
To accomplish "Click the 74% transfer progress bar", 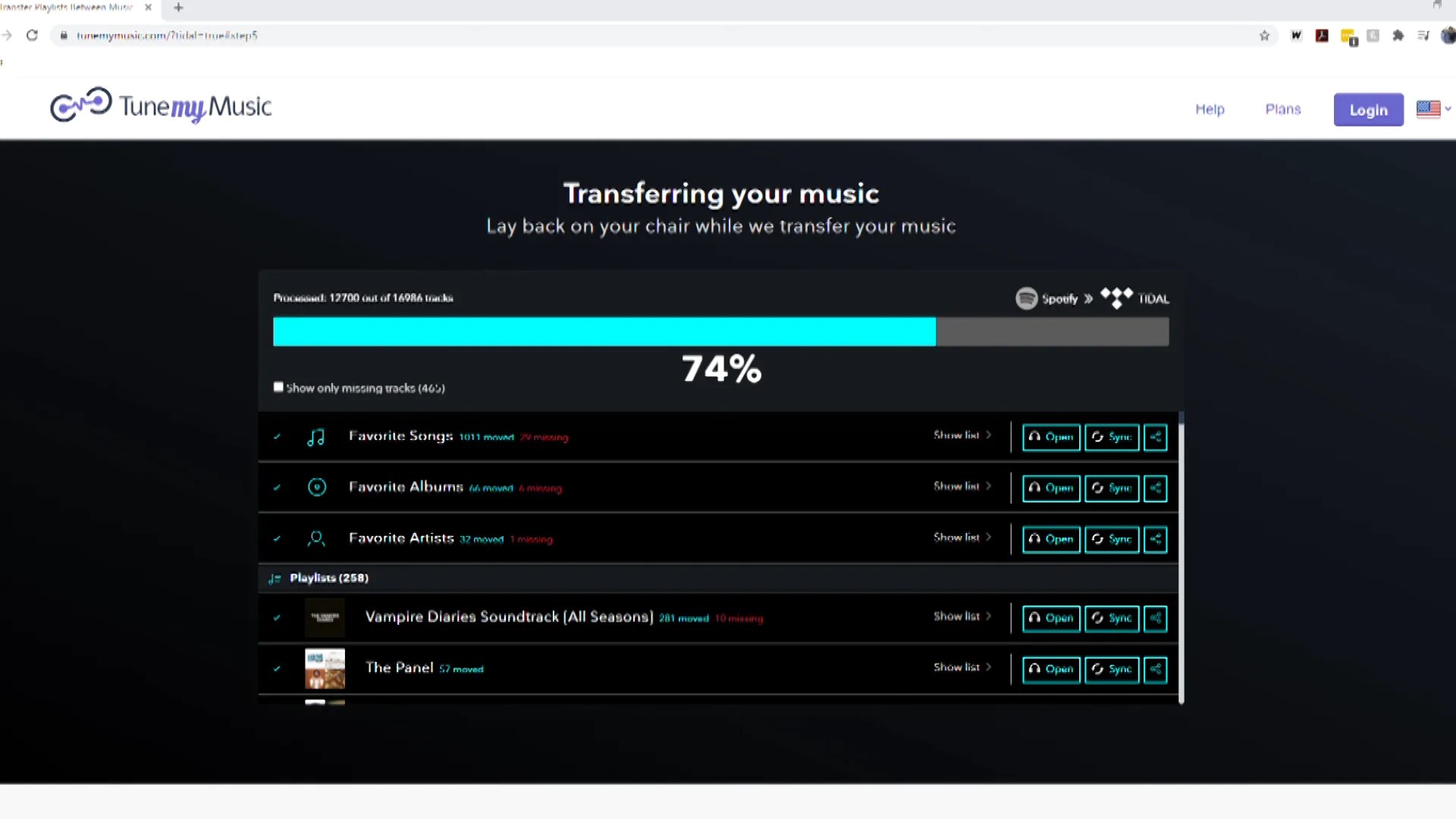I will click(720, 331).
